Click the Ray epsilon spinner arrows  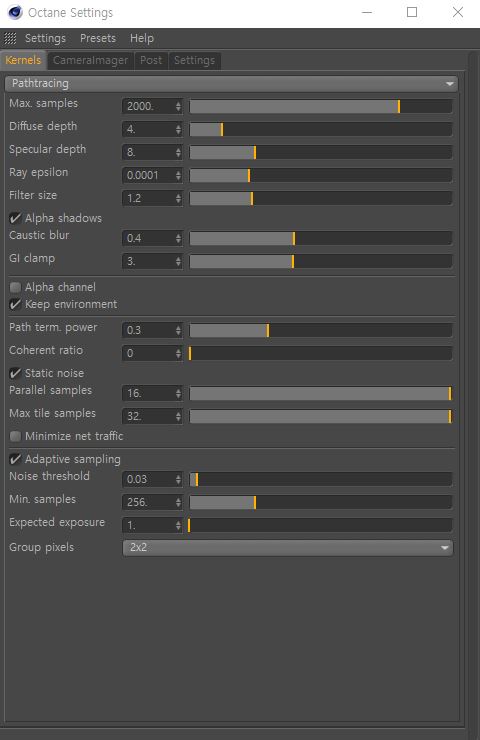178,175
